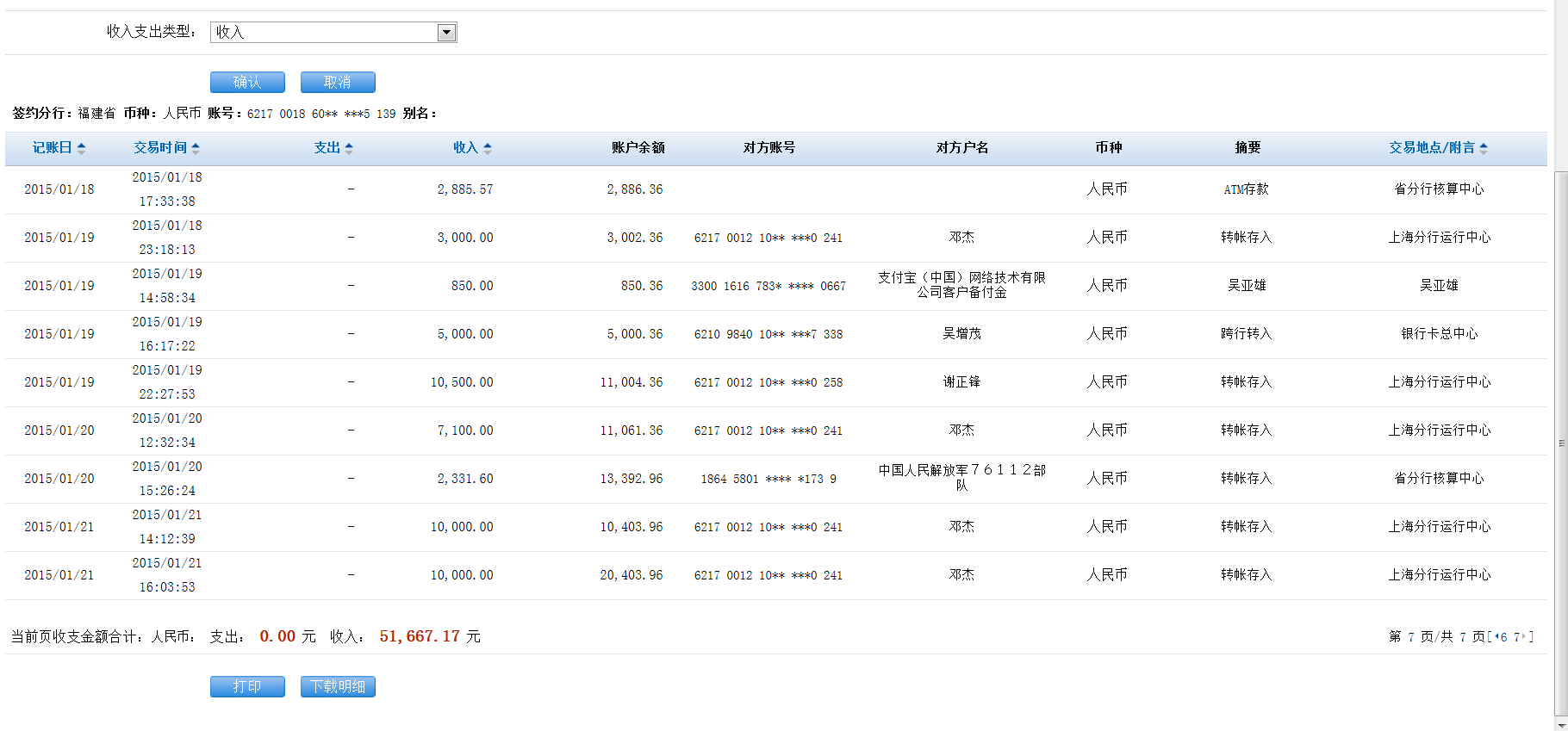Go to previous page with left arrow

tap(1496, 636)
